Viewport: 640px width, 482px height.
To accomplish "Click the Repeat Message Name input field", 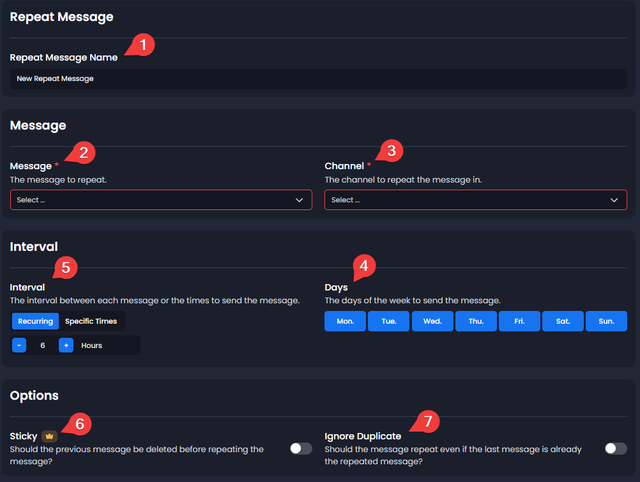I will point(318,79).
